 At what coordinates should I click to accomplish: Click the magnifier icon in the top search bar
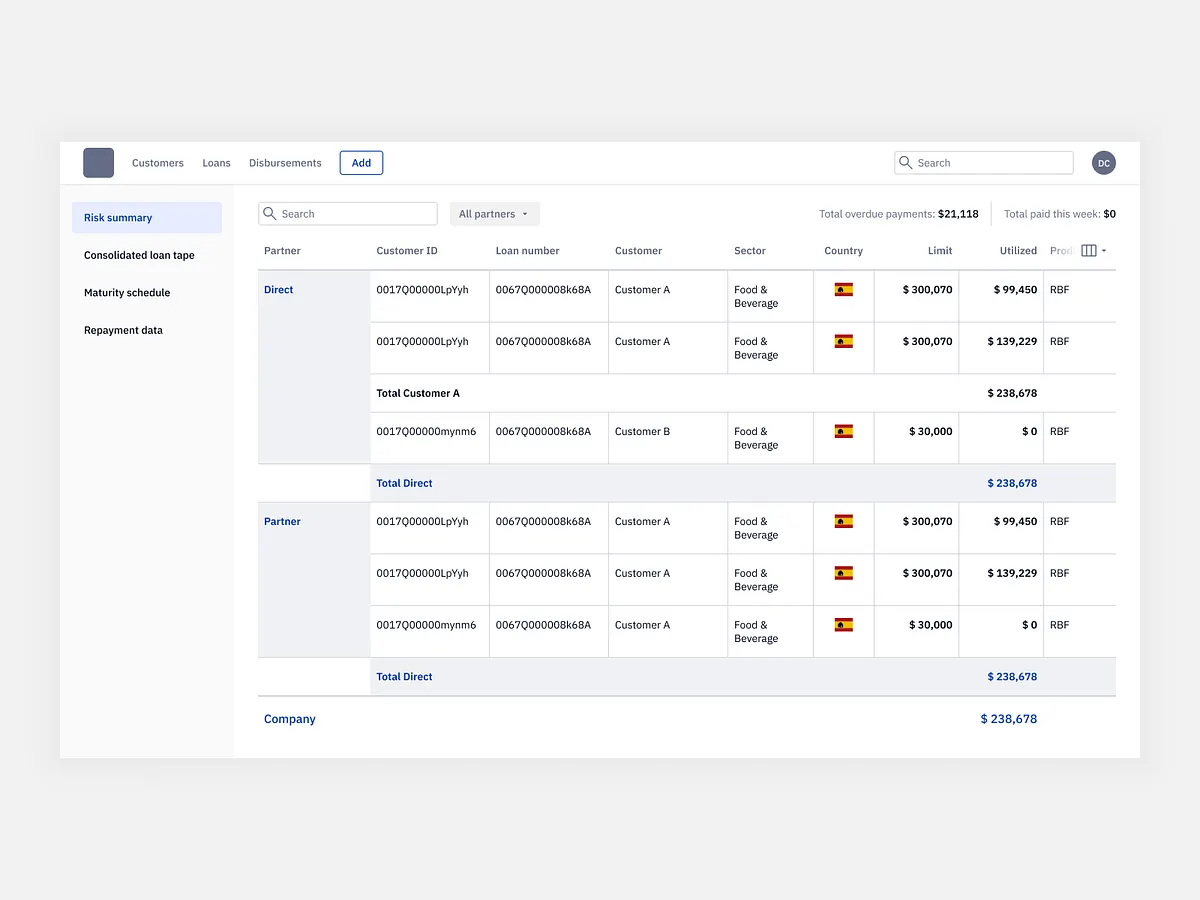pos(905,162)
